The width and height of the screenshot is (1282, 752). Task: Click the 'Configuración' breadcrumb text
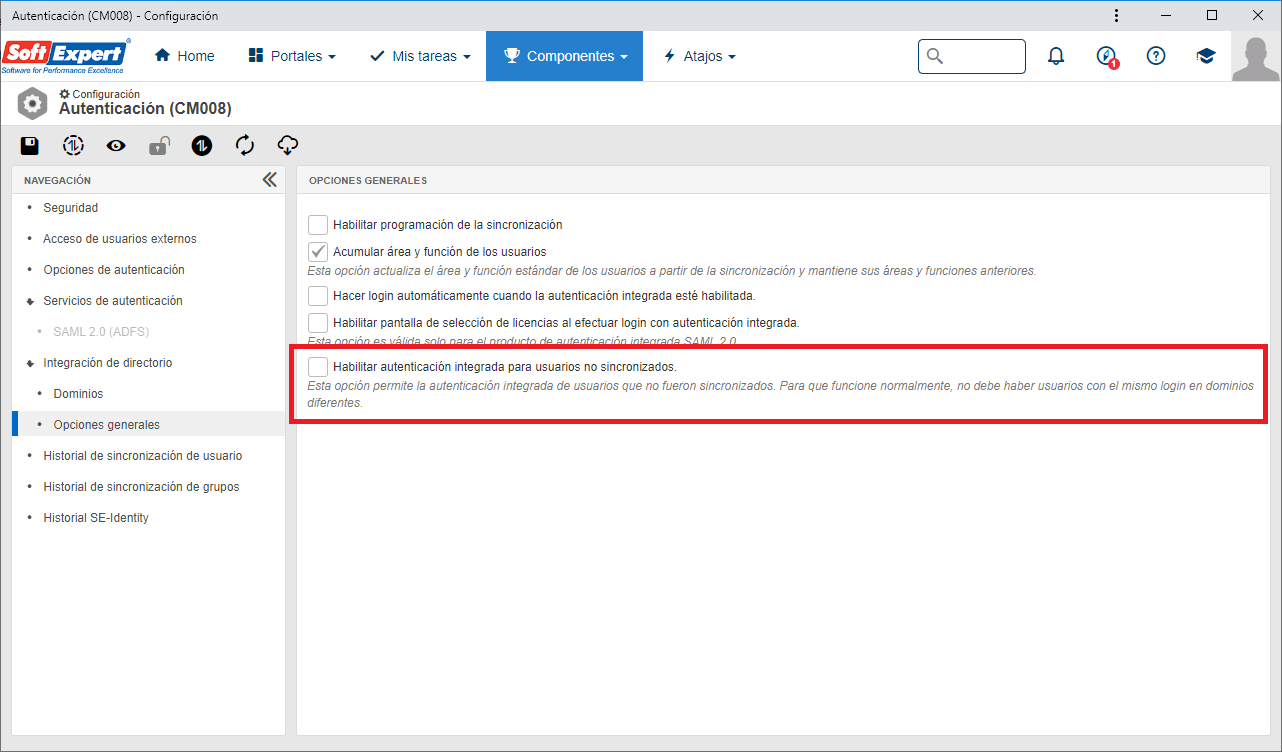pos(106,94)
